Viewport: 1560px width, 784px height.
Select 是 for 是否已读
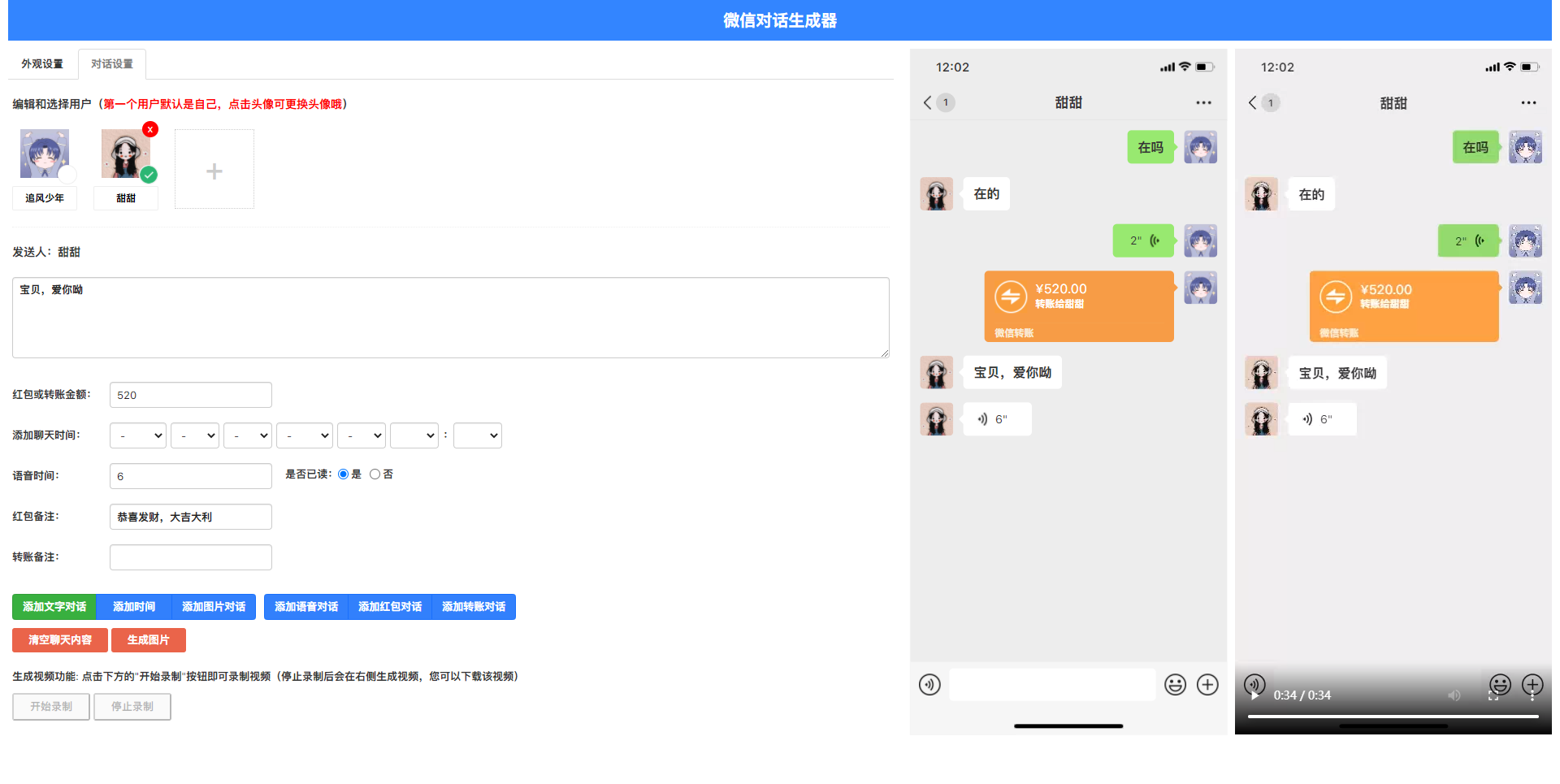click(344, 474)
